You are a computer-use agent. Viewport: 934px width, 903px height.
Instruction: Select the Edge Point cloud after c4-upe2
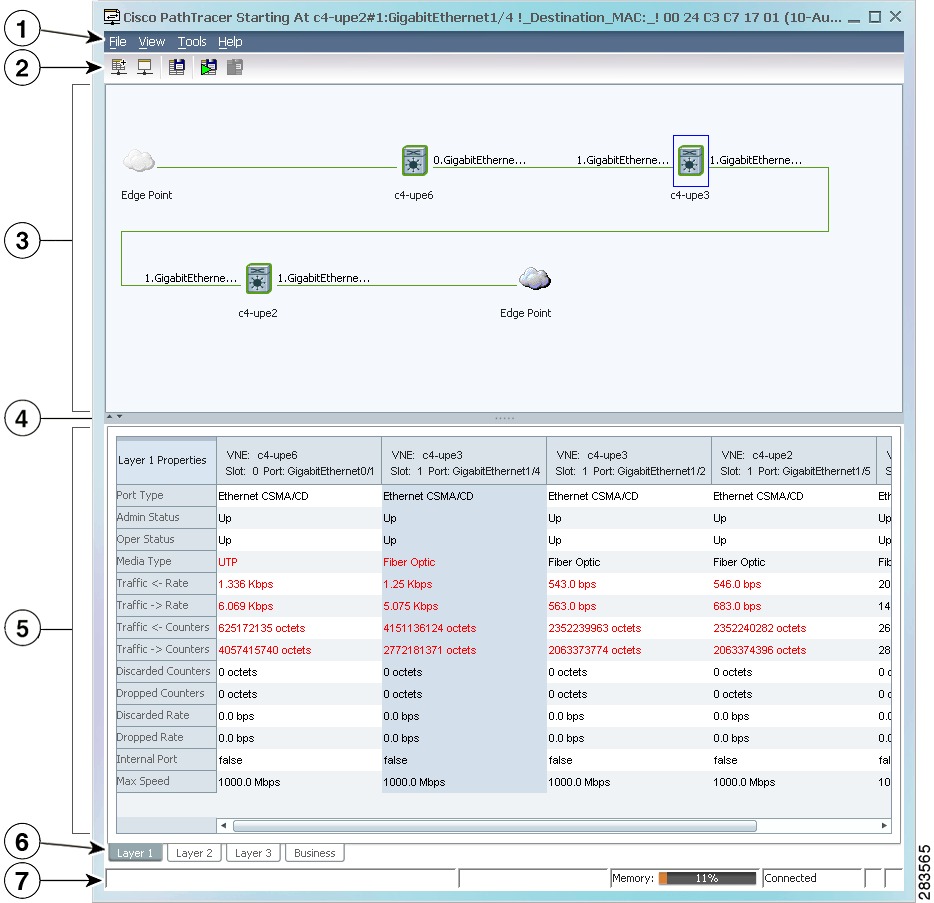(x=535, y=279)
